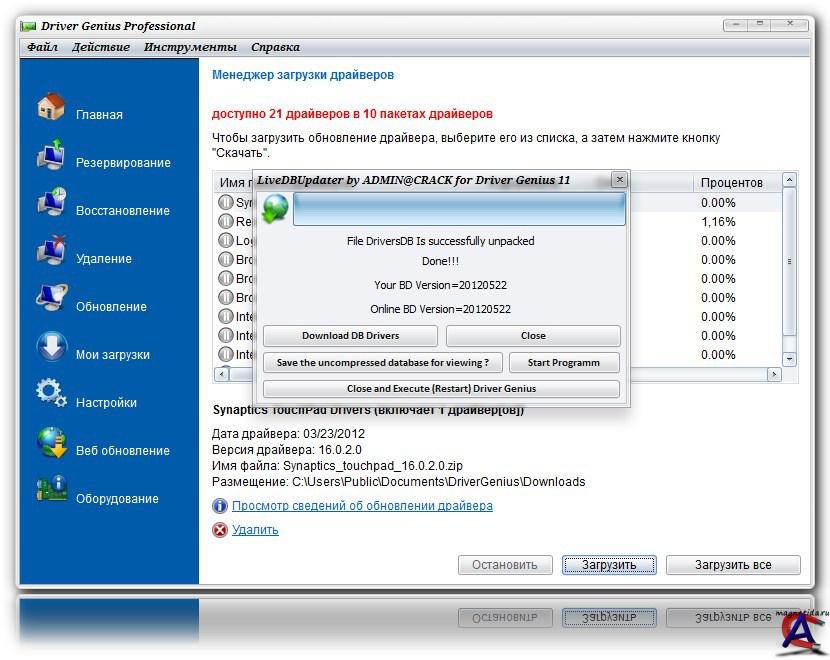The width and height of the screenshot is (830, 660).
Task: Click the driver list scroll down arrow
Action: [x=789, y=358]
